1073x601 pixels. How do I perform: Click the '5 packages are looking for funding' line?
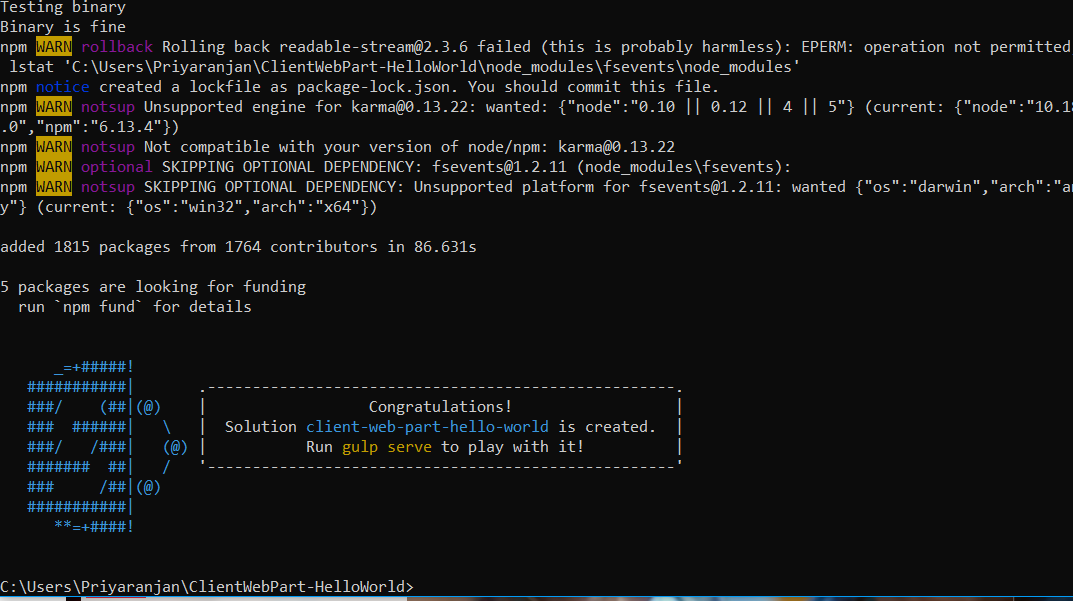coord(153,287)
